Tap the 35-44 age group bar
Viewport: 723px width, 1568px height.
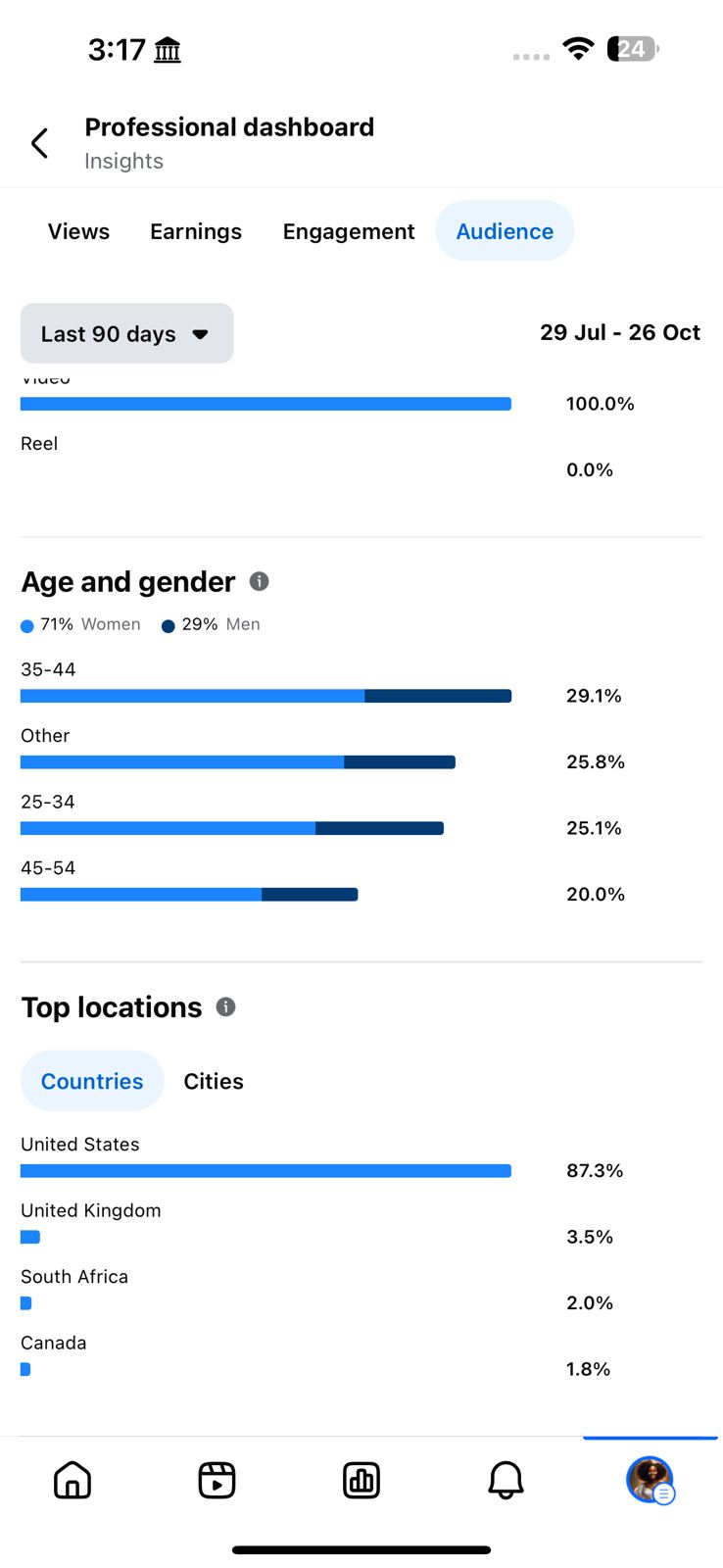265,696
